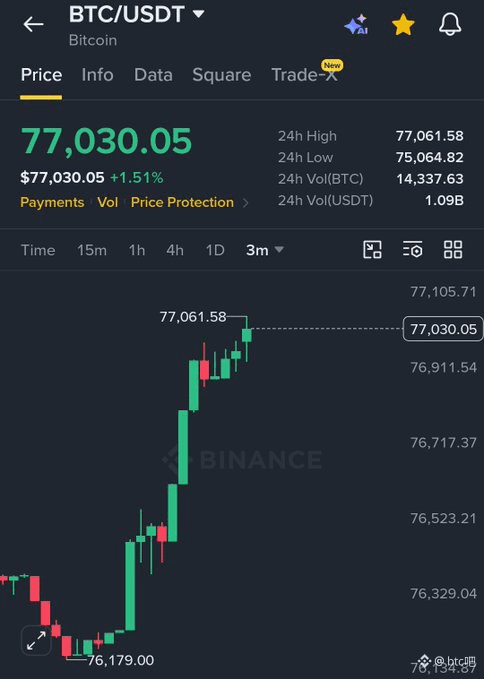Open the grid layout icon
The height and width of the screenshot is (679, 484).
point(453,249)
